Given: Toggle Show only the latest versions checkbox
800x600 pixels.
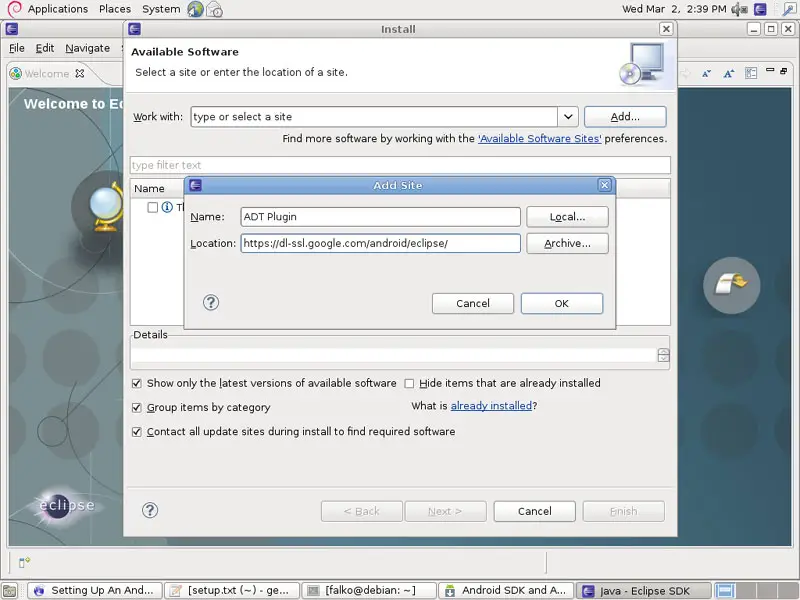Looking at the screenshot, I should [x=137, y=383].
